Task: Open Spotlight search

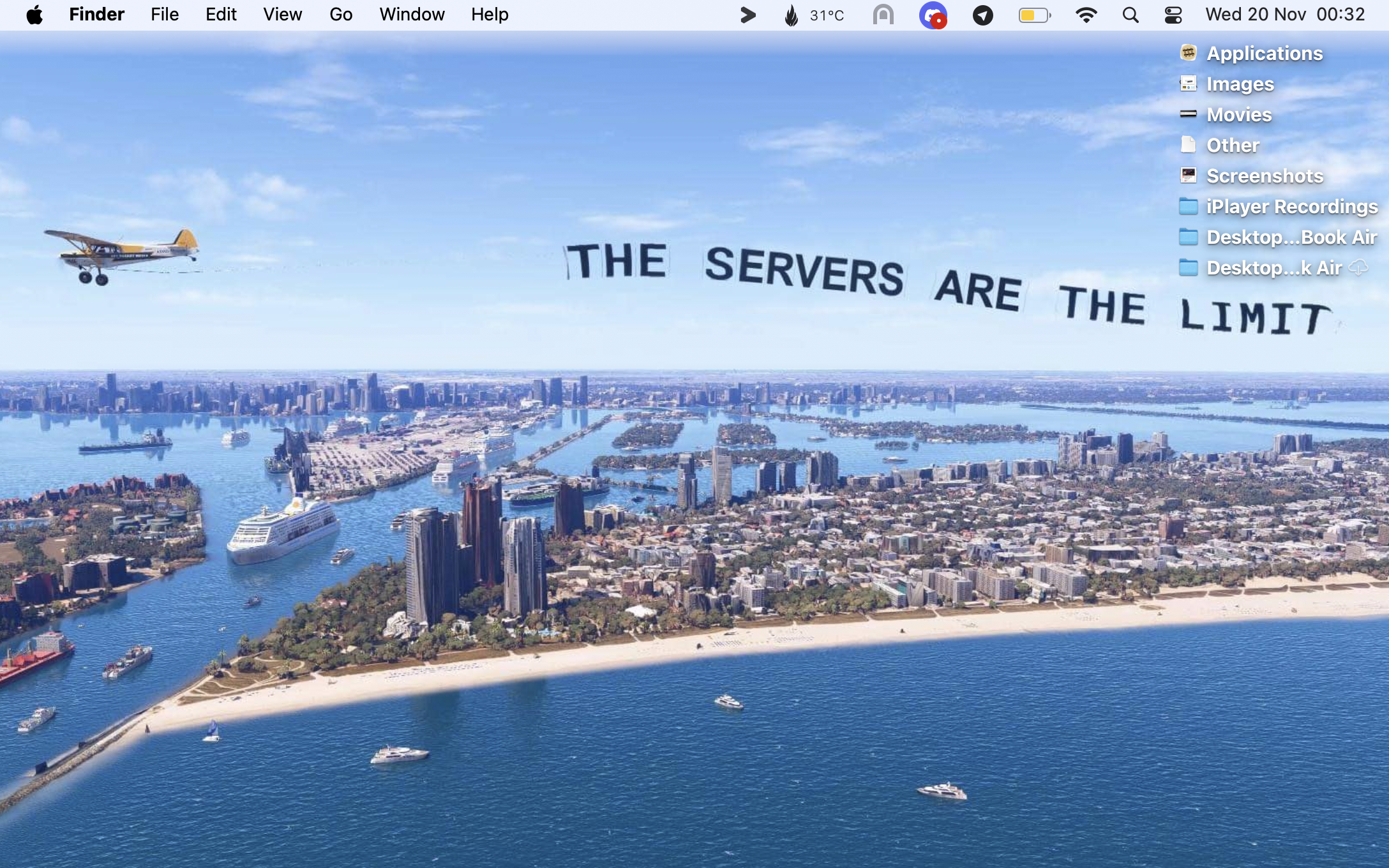Action: tap(1130, 15)
